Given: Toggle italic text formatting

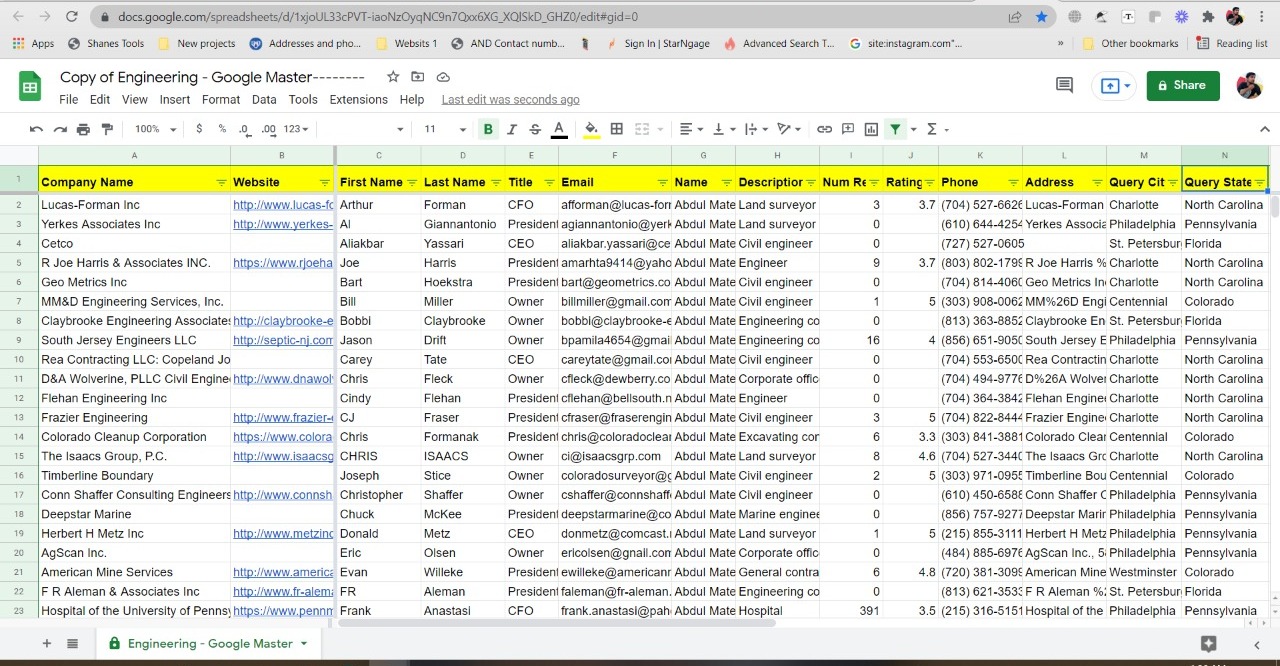Looking at the screenshot, I should tap(512, 129).
